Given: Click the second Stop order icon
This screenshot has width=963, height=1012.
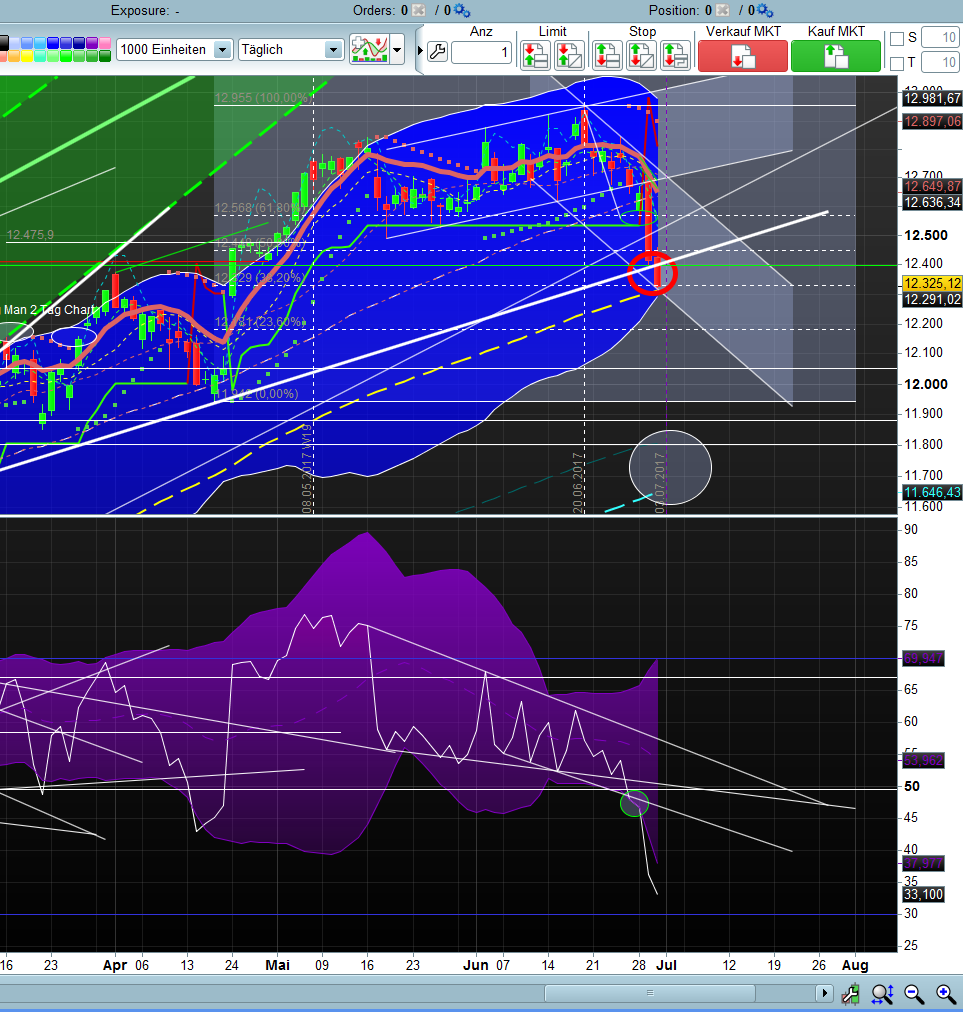Looking at the screenshot, I should pyautogui.click(x=641, y=56).
